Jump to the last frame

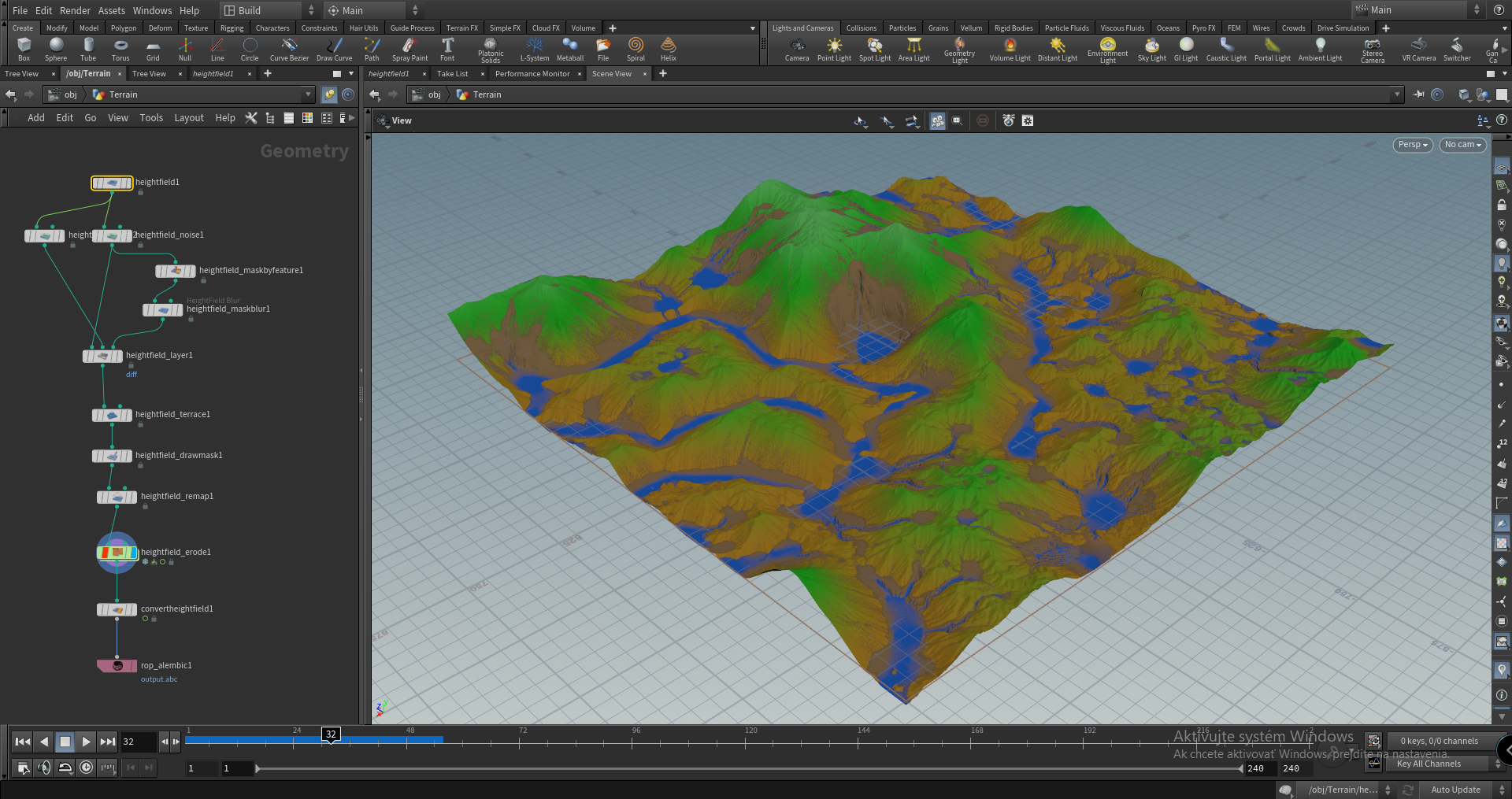point(108,742)
